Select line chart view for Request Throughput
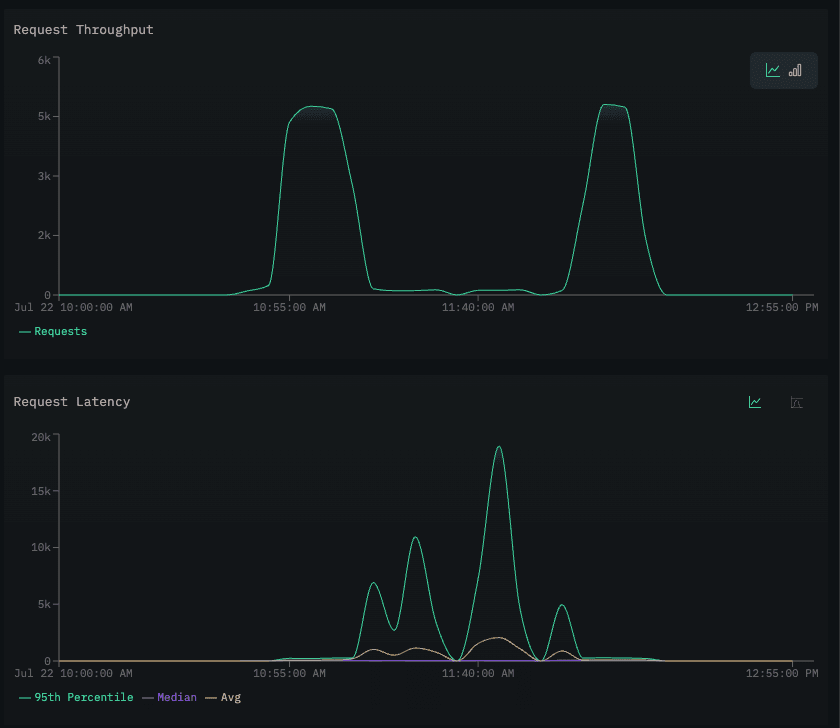The width and height of the screenshot is (840, 728). click(x=772, y=70)
